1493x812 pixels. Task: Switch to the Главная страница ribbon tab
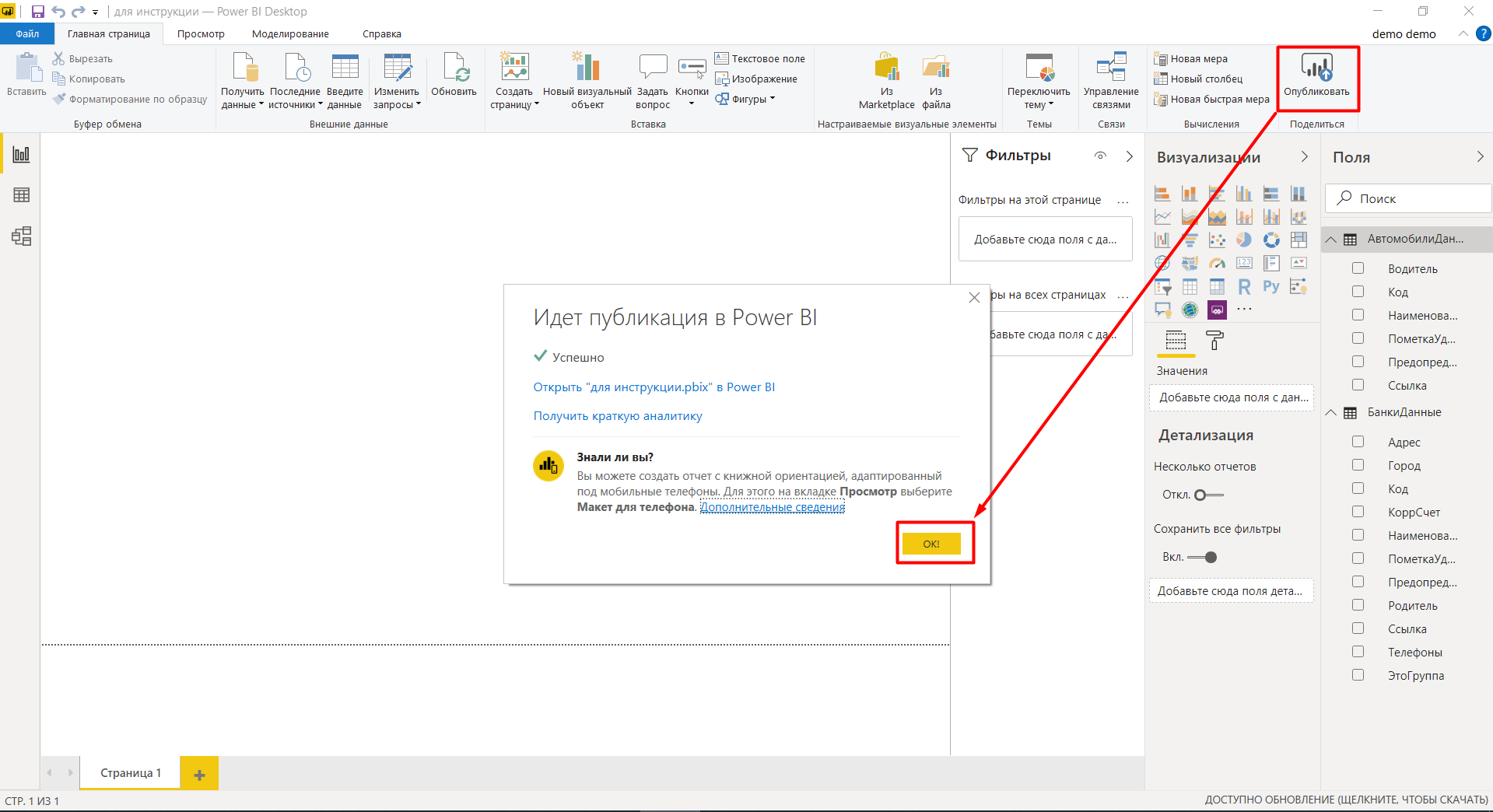tap(109, 33)
